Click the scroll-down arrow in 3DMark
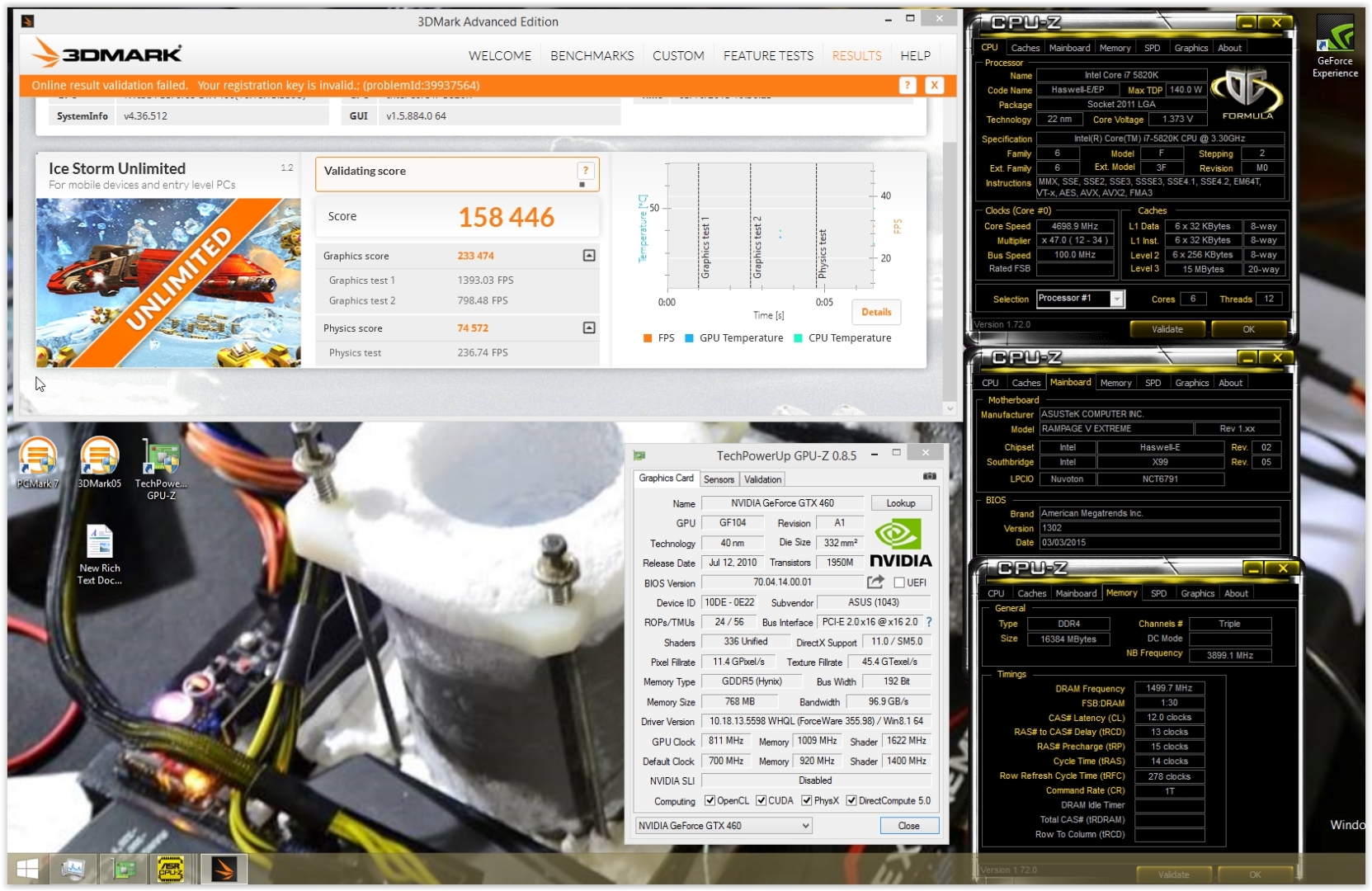Image resolution: width=1372 pixels, height=891 pixels. pyautogui.click(x=950, y=408)
